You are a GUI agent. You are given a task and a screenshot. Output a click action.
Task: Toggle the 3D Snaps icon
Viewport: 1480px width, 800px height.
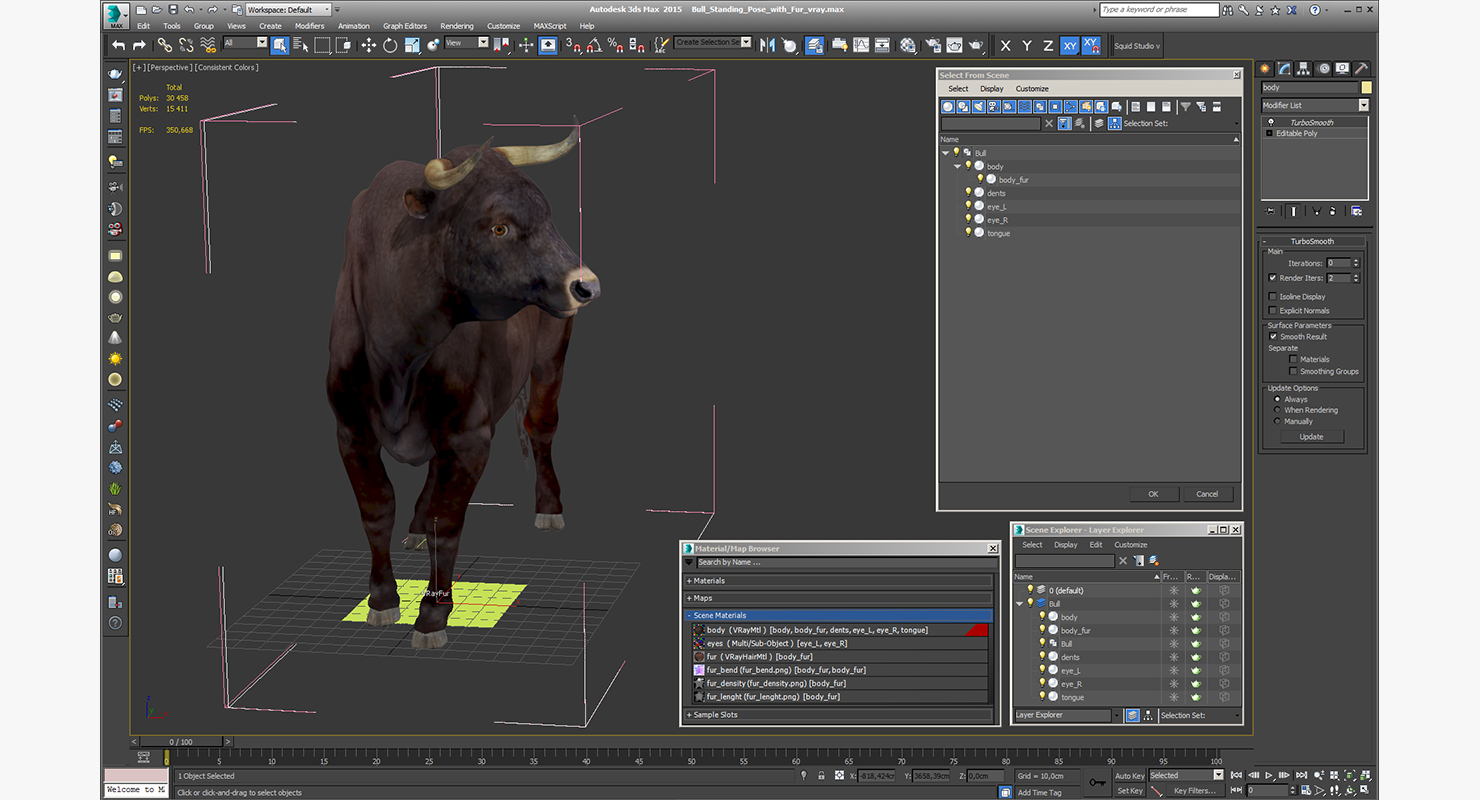(x=573, y=45)
